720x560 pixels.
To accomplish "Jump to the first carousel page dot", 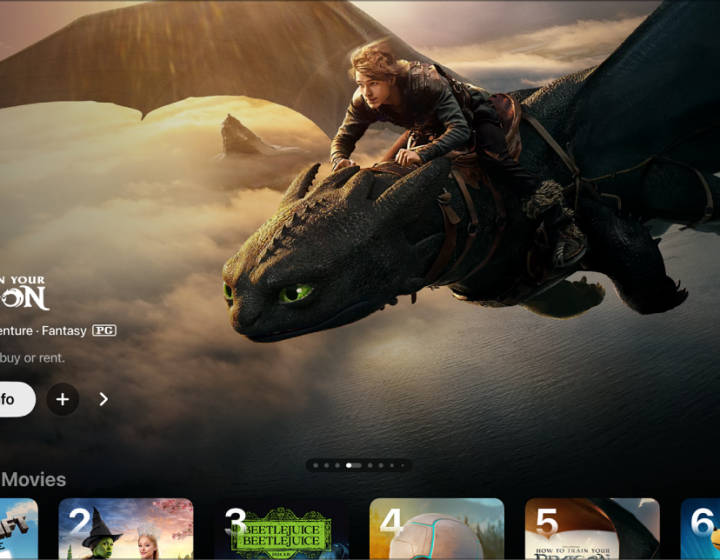I will click(x=315, y=465).
